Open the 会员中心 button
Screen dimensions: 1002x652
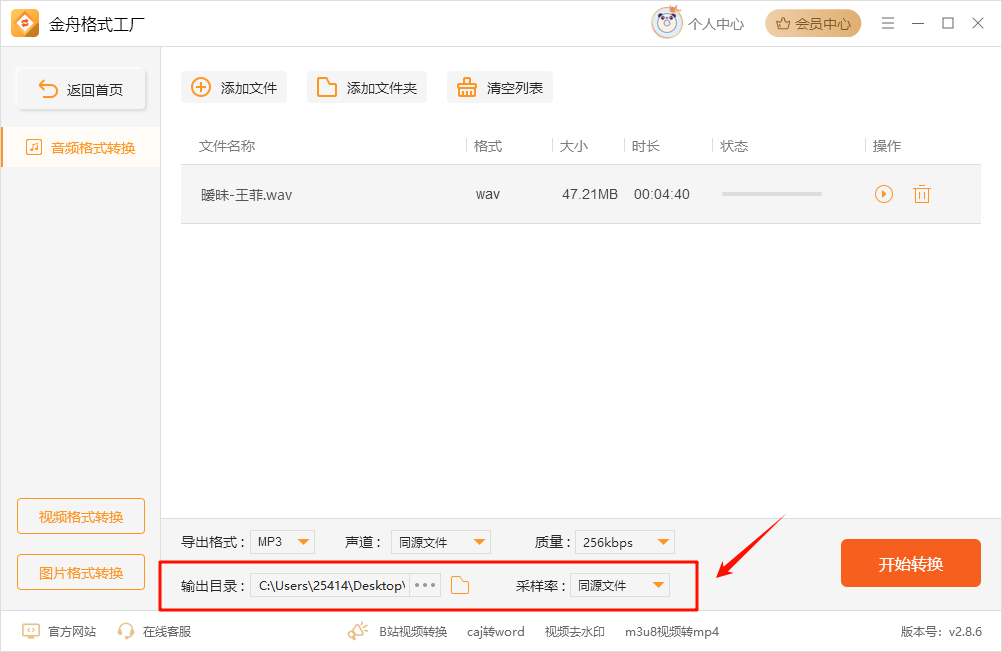(813, 24)
